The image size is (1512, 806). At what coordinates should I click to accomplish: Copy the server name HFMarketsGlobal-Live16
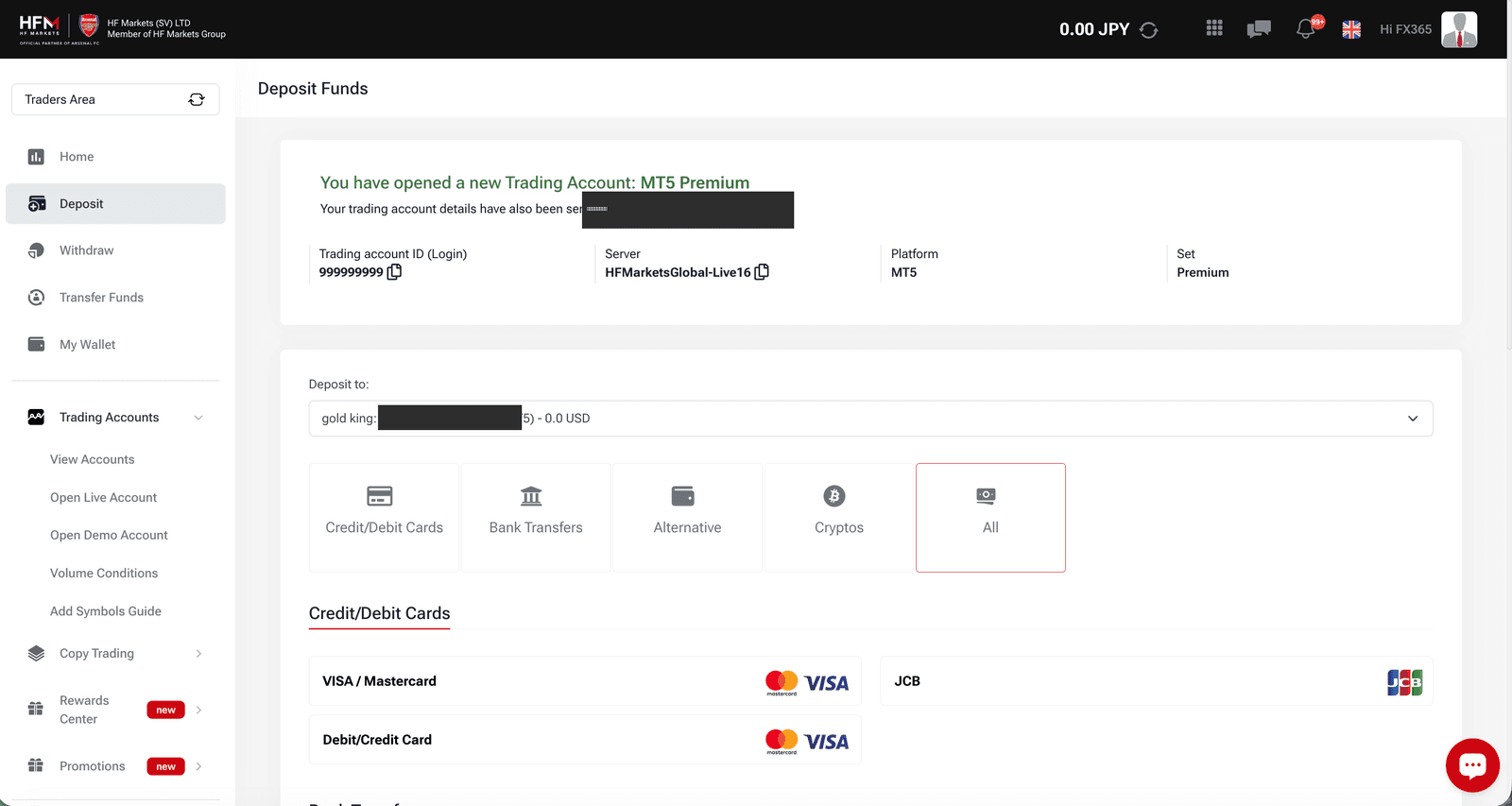pos(762,272)
